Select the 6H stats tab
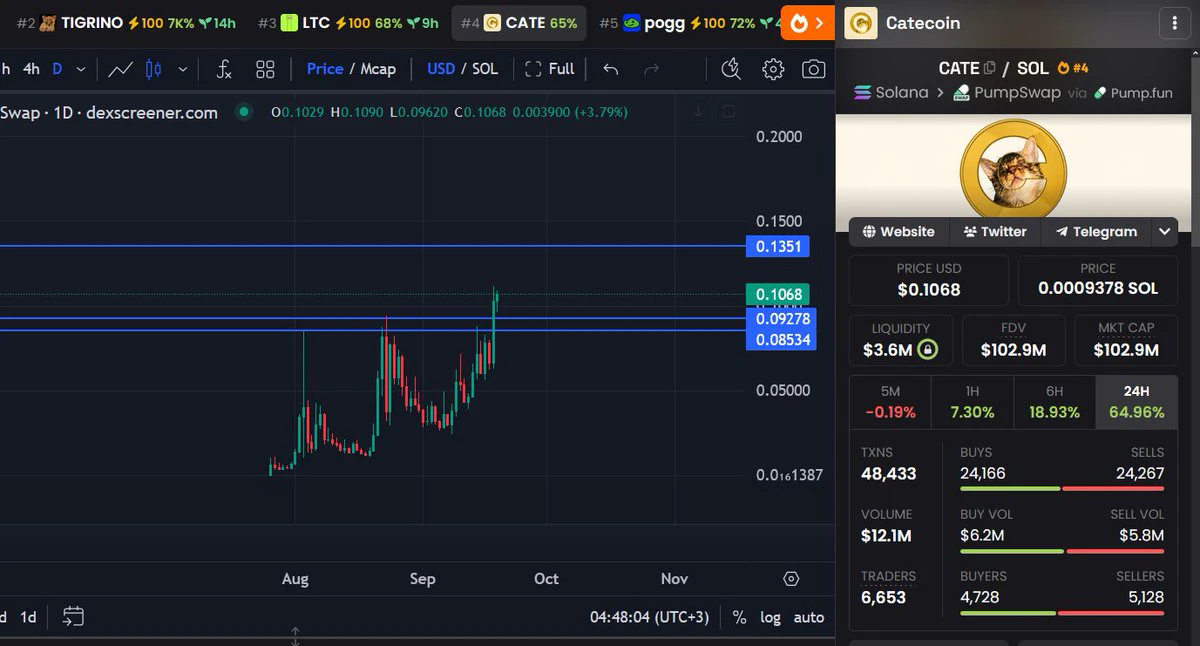 tap(1054, 402)
